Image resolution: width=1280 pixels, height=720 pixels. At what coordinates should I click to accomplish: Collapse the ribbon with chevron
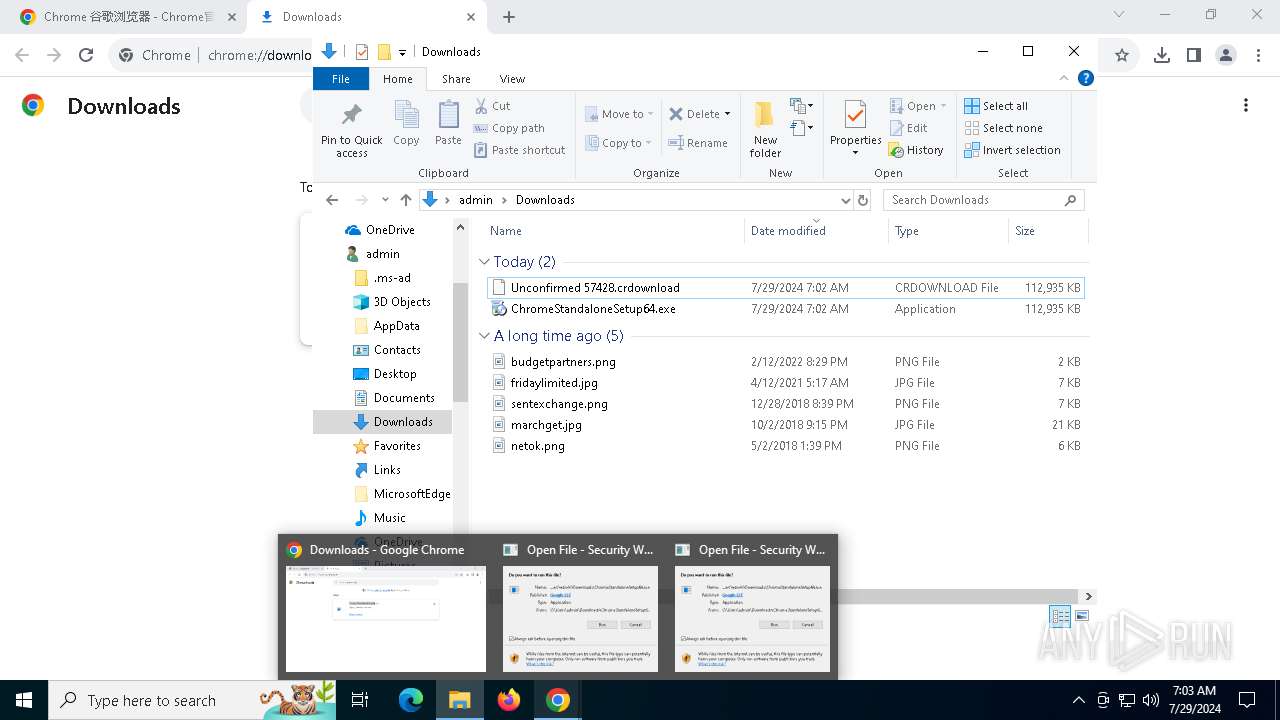1065,78
